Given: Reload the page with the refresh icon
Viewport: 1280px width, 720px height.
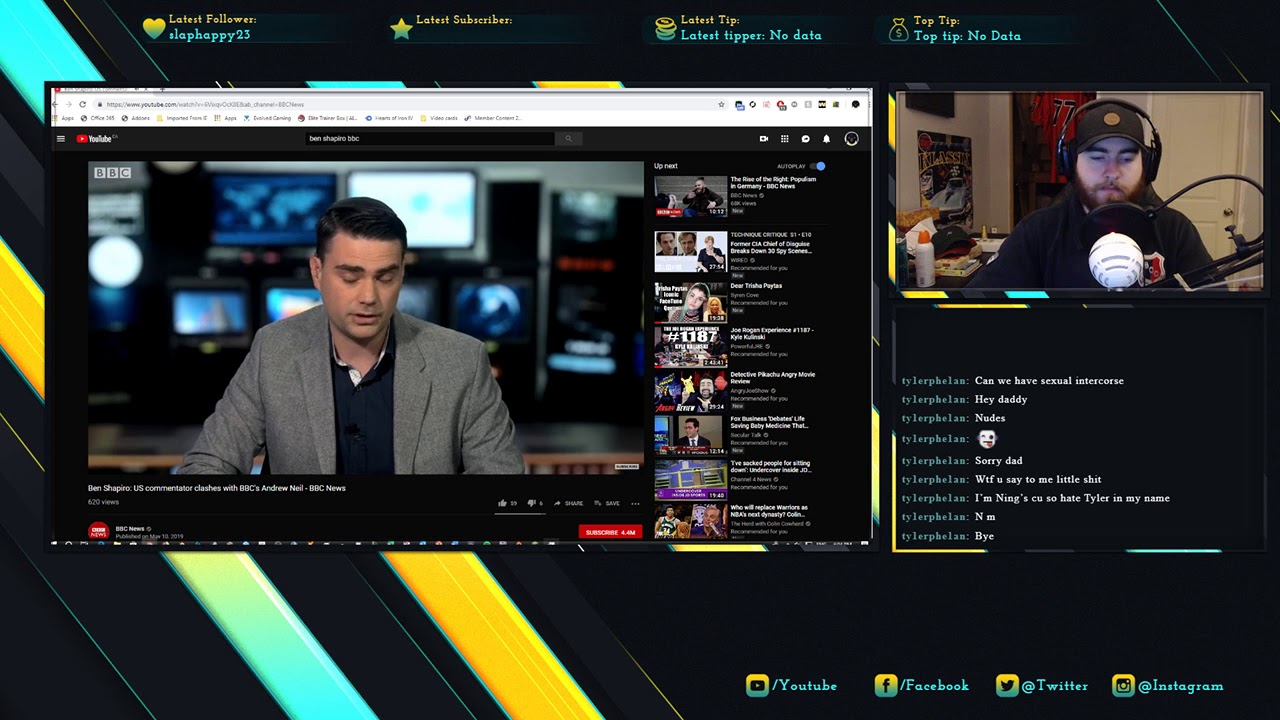Looking at the screenshot, I should click(x=82, y=104).
